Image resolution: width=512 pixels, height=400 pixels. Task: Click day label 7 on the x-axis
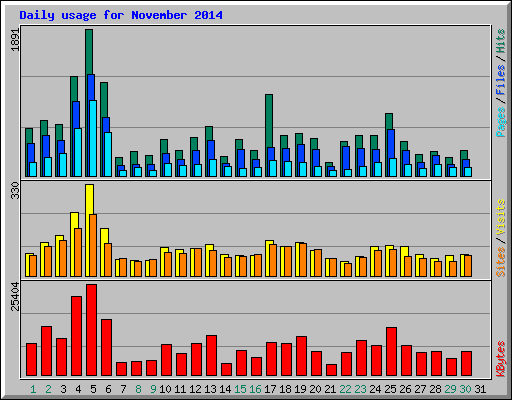coord(123,389)
